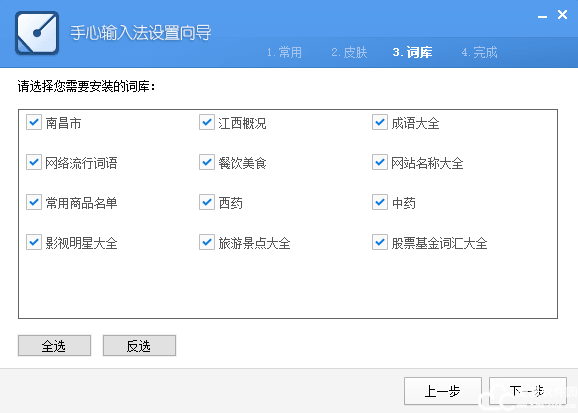This screenshot has height=413, width=578.
Task: Jump to the 4.完成 step tab
Action: 480,52
